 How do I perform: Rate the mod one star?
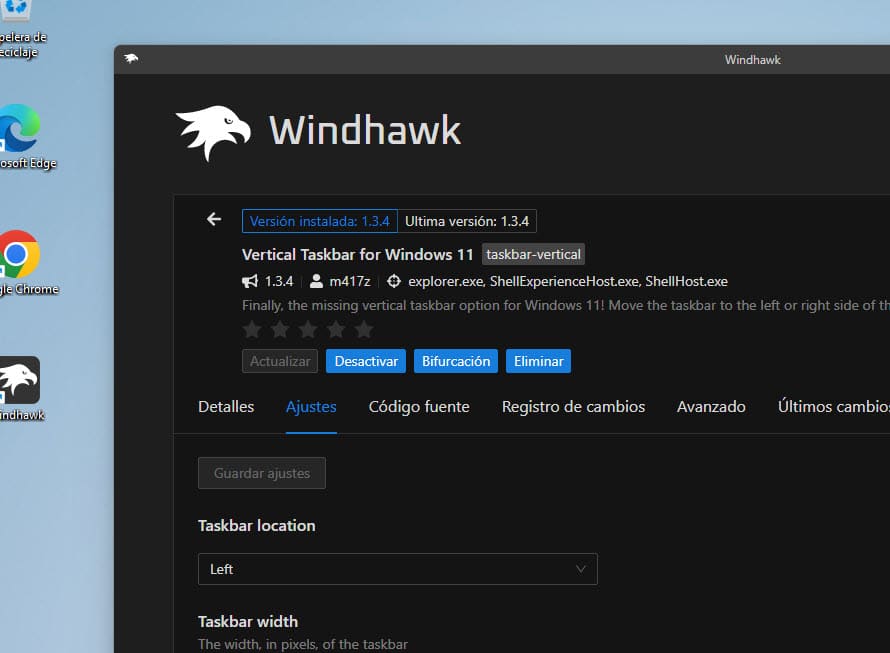pyautogui.click(x=253, y=329)
